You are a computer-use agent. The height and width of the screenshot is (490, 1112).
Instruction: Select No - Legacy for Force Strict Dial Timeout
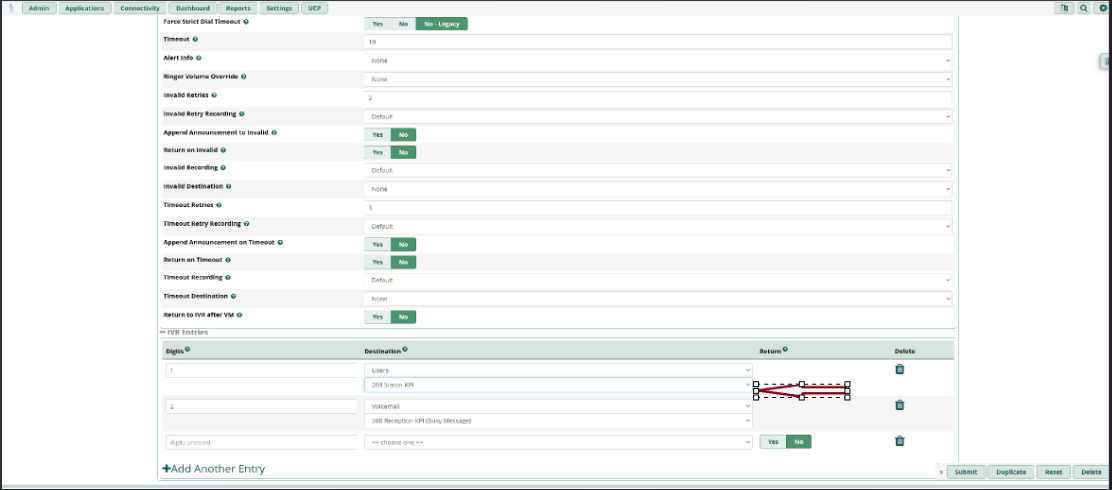coord(442,23)
